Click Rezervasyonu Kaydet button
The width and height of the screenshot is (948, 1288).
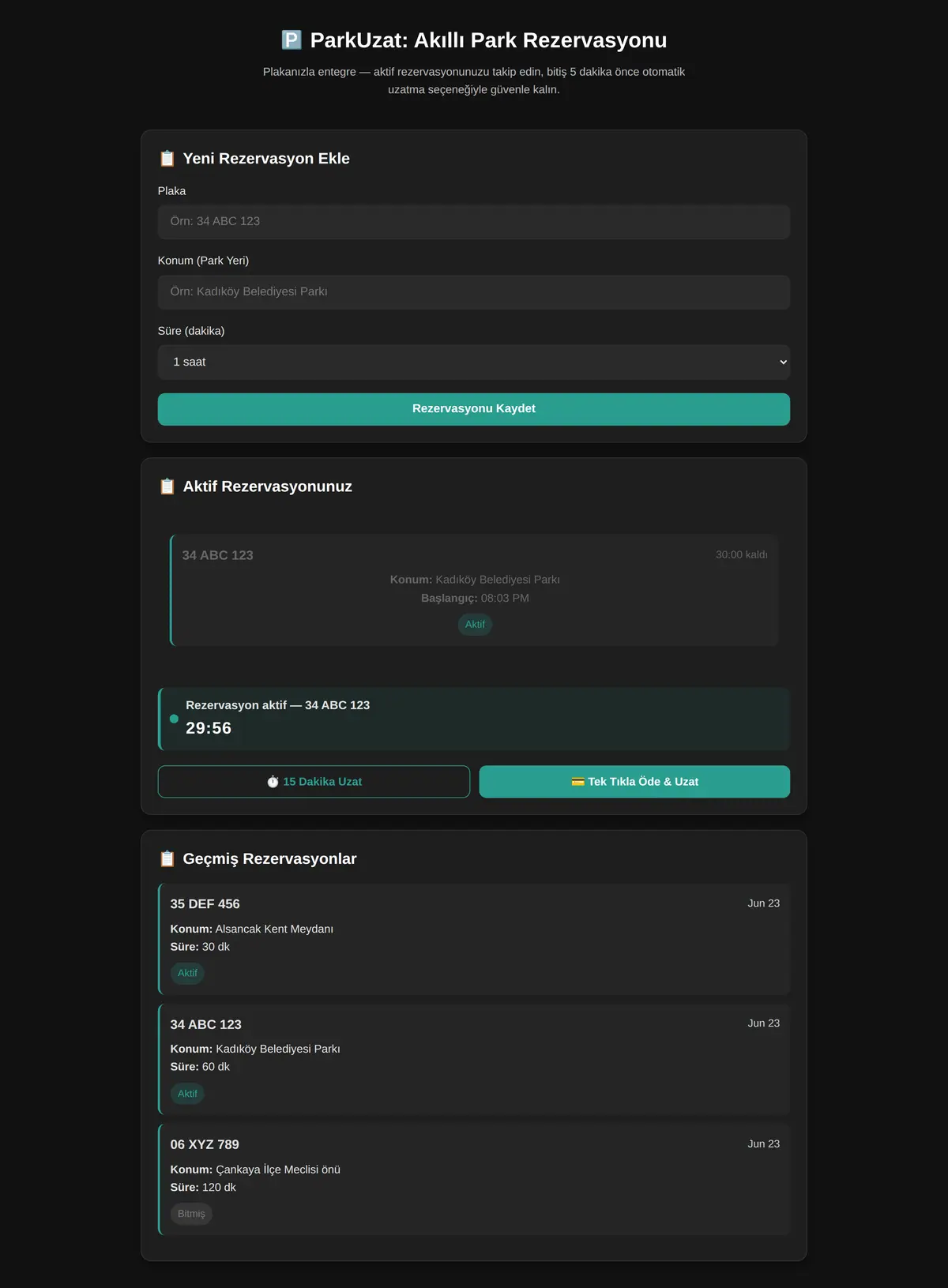474,409
